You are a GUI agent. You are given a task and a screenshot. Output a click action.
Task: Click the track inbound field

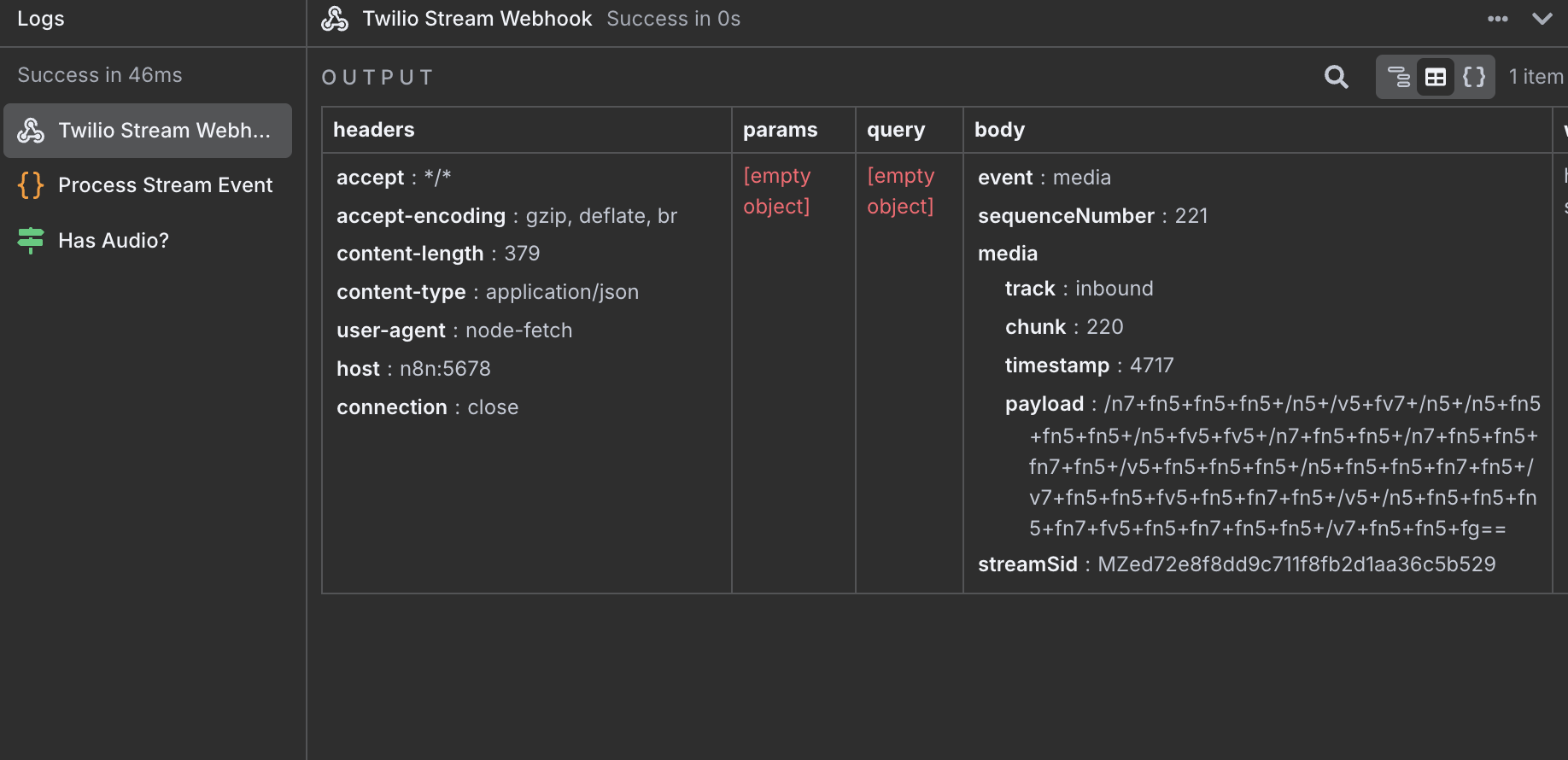(x=1079, y=289)
